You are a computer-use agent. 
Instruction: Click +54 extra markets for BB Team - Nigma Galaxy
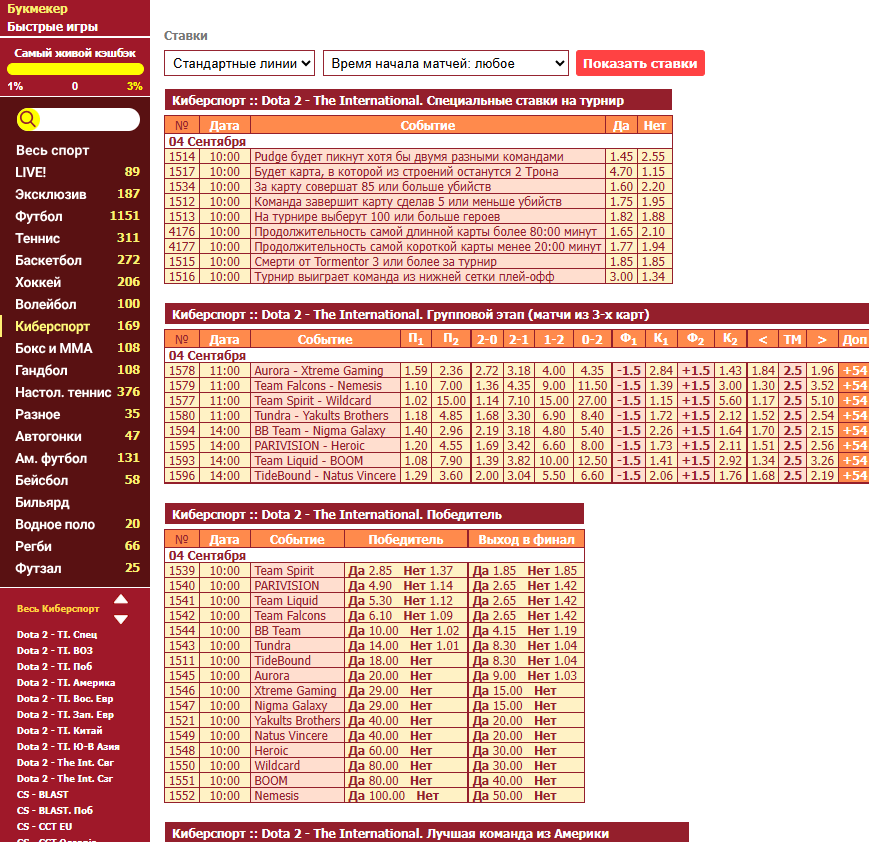pos(854,431)
